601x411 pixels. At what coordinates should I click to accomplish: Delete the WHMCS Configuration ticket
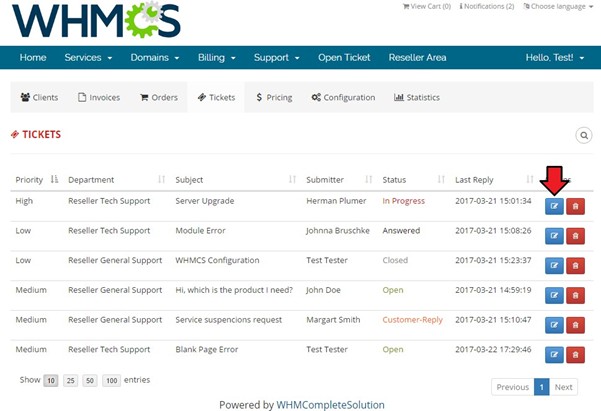click(x=576, y=265)
